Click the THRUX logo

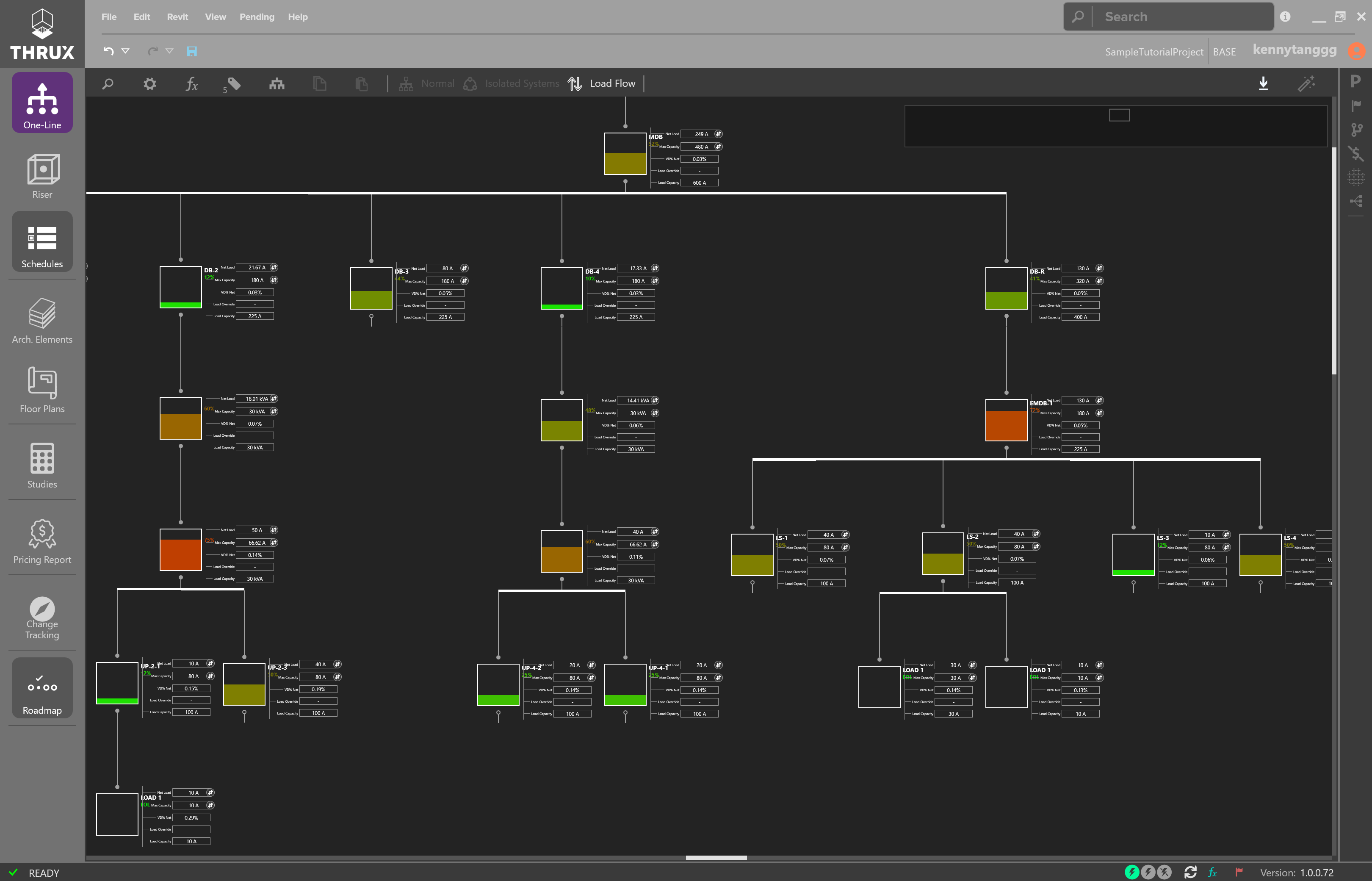pyautogui.click(x=42, y=34)
